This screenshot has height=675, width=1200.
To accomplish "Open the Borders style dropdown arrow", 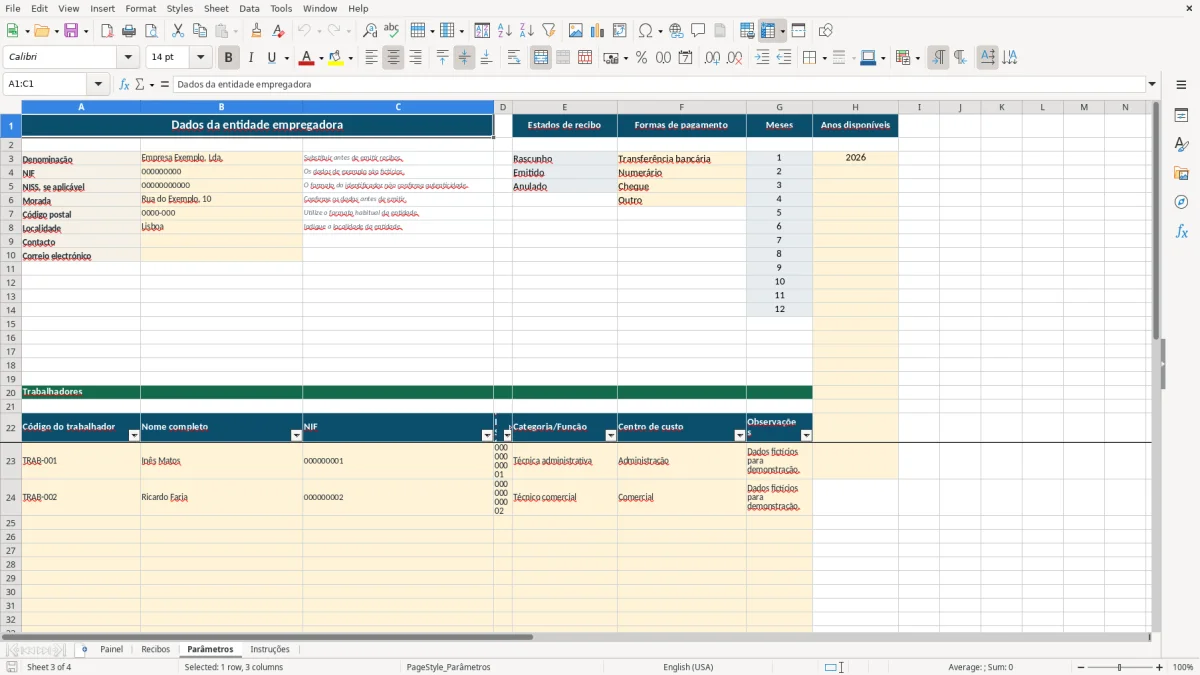I will pyautogui.click(x=823, y=58).
